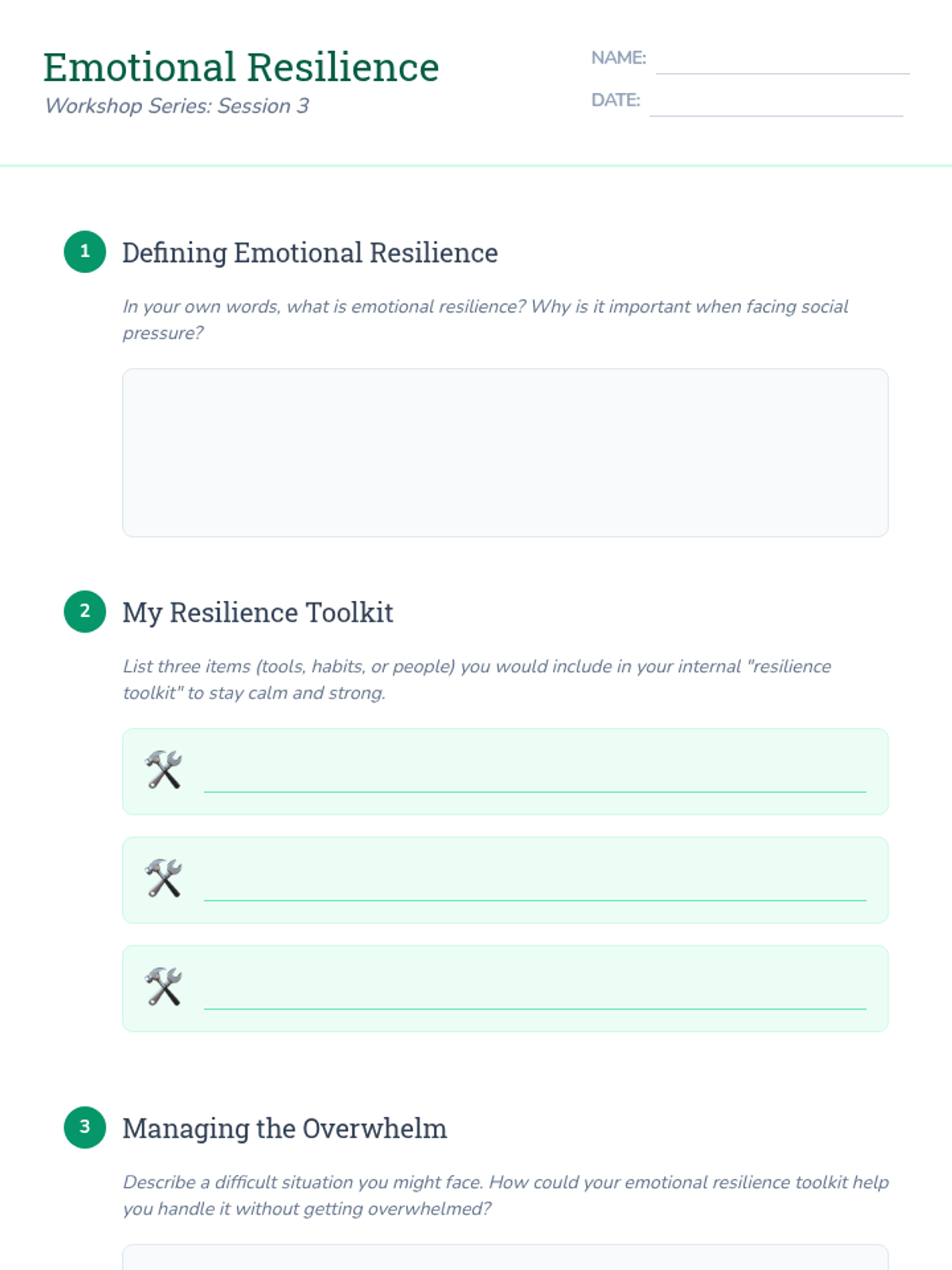The height and width of the screenshot is (1270, 952).
Task: Click the first hammer-and-wrench toolkit icon
Action: pyautogui.click(x=163, y=770)
